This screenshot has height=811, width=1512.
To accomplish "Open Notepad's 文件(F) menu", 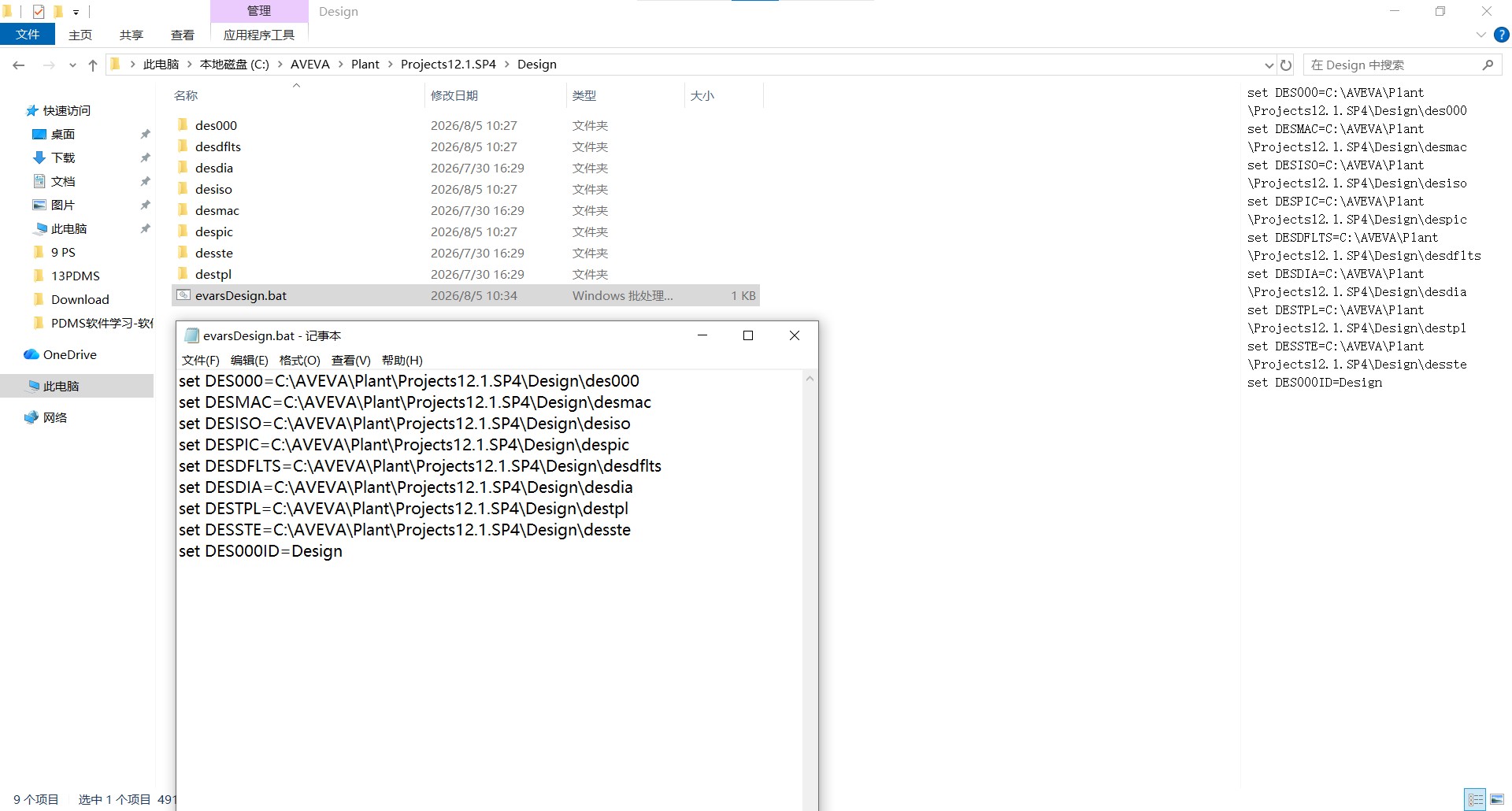I will coord(201,360).
